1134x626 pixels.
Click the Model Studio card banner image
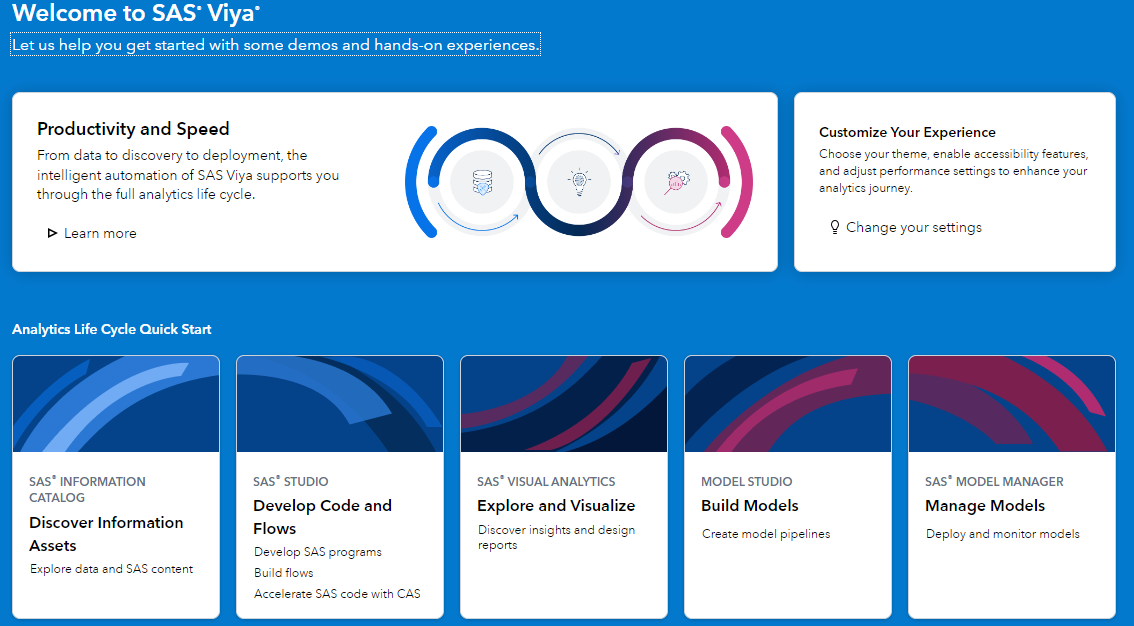788,404
